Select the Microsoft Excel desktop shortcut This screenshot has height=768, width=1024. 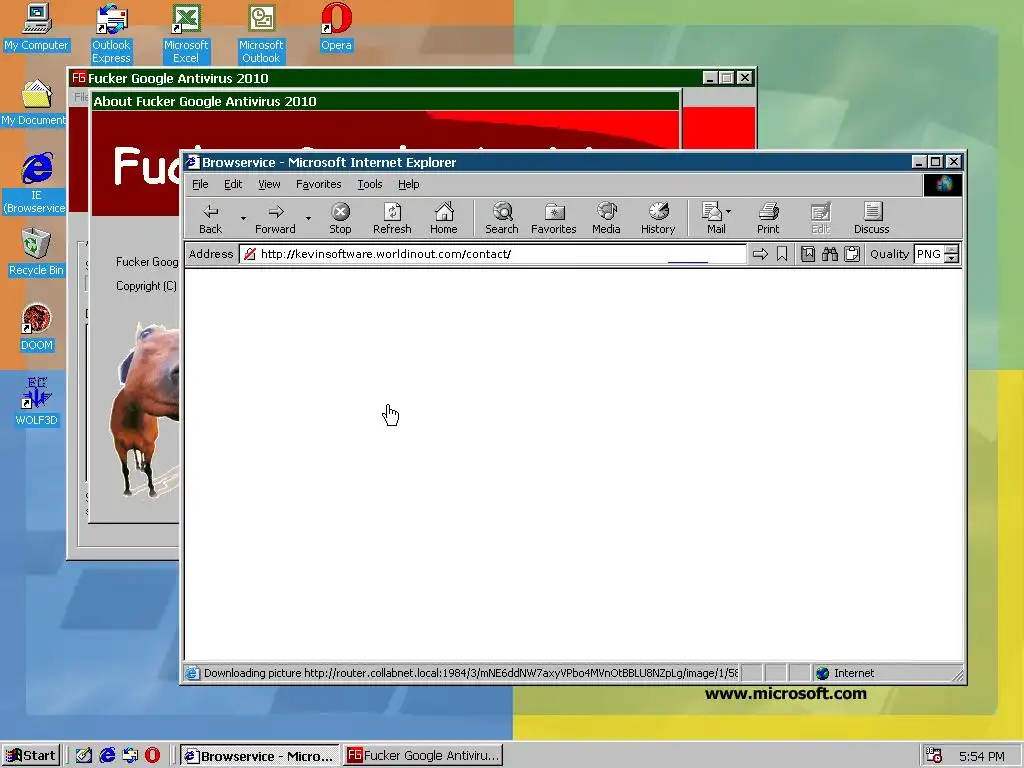point(186,34)
